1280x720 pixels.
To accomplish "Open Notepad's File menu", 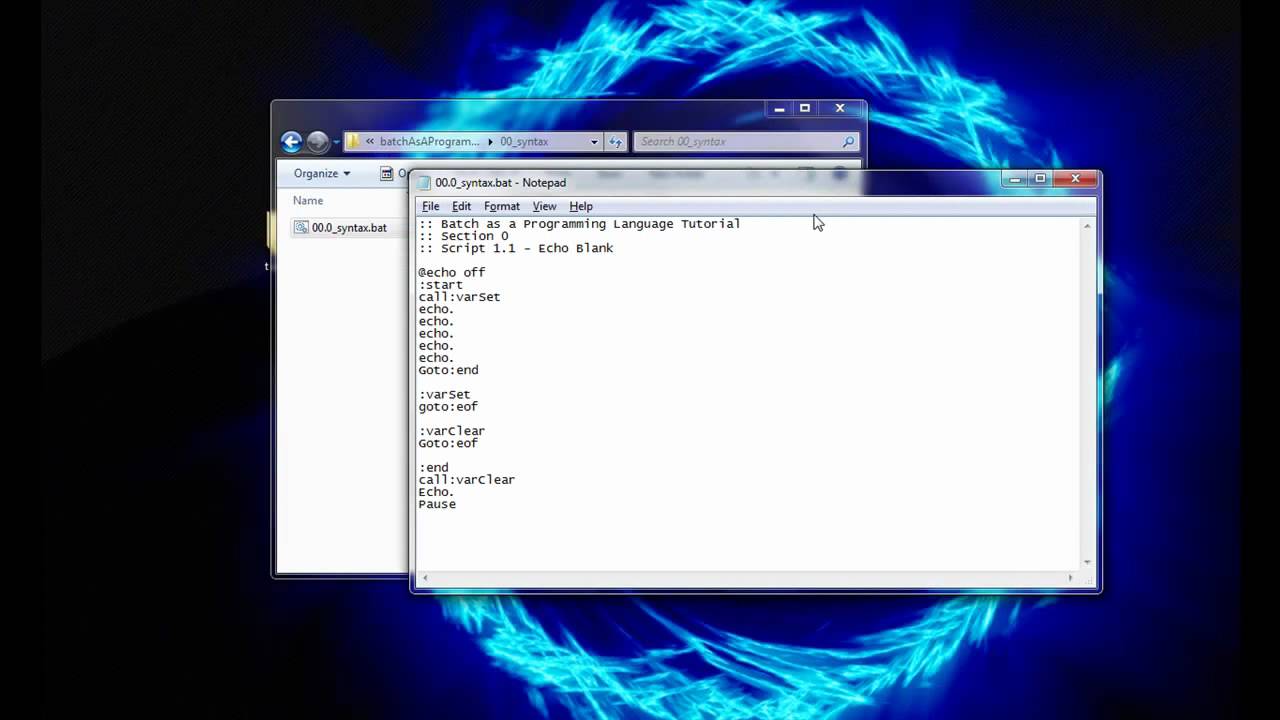I will (430, 206).
